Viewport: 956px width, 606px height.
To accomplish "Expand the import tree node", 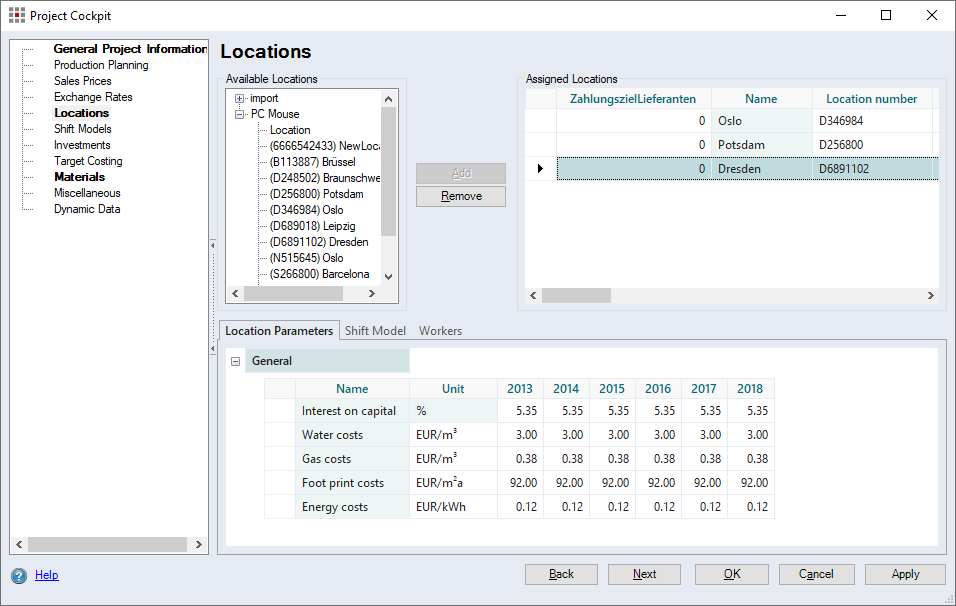I will click(x=240, y=98).
